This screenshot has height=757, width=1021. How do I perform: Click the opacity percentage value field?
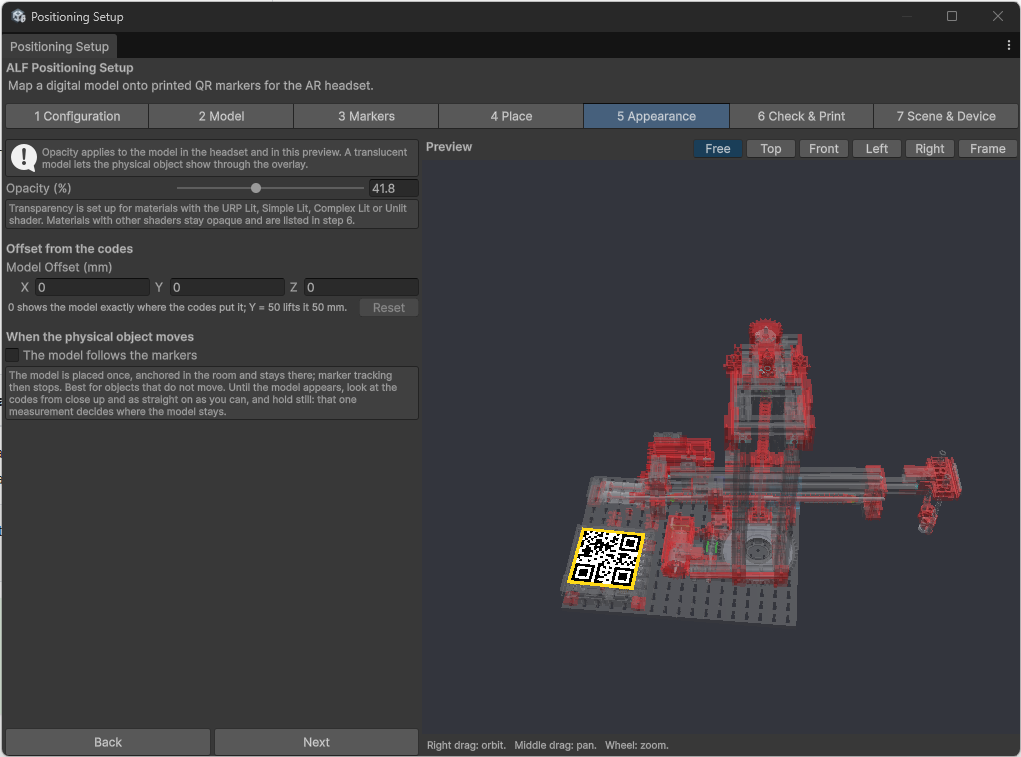coord(393,188)
